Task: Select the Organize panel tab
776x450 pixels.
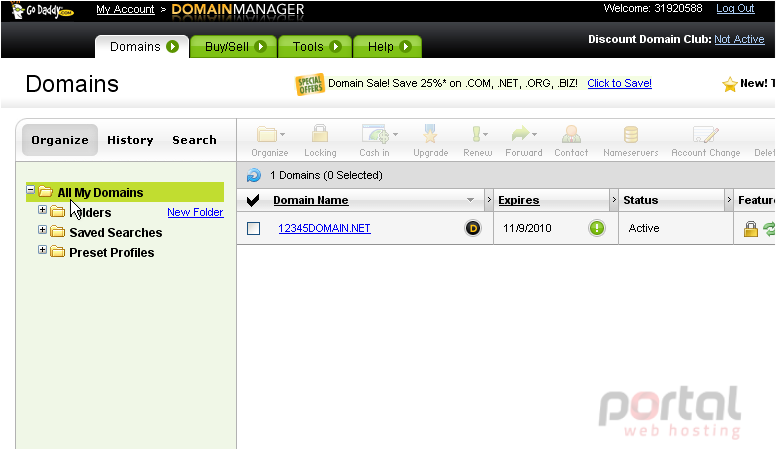Action: pos(60,140)
